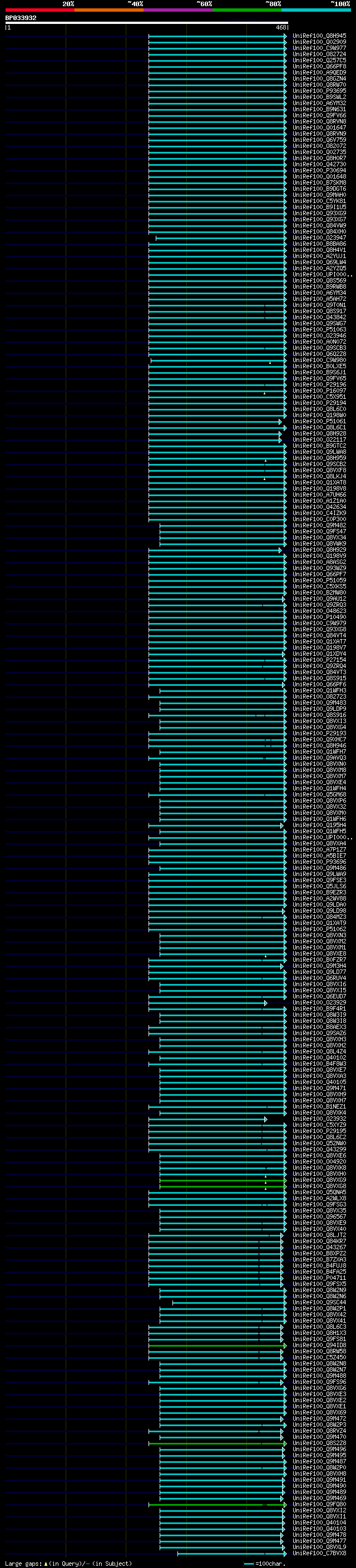The image size is (356, 1568).
Task: Select hit UniRef100_O82724
Action: tap(319, 54)
